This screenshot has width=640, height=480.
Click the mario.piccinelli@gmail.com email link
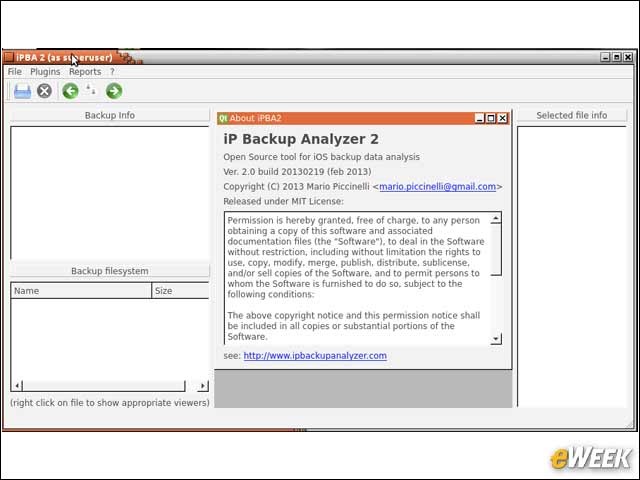pyautogui.click(x=438, y=187)
